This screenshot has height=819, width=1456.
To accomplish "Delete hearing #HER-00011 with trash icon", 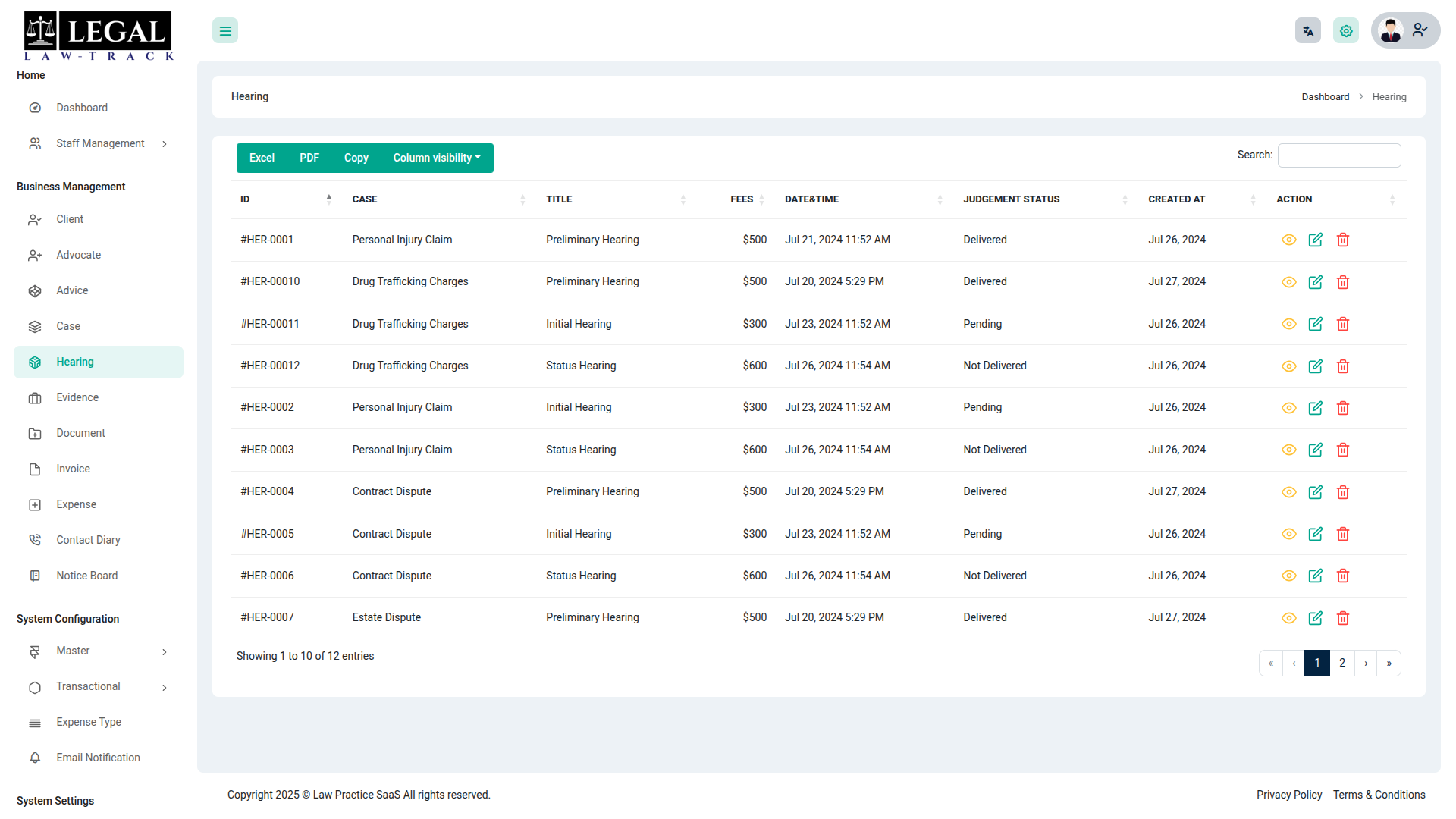I will click(x=1343, y=324).
